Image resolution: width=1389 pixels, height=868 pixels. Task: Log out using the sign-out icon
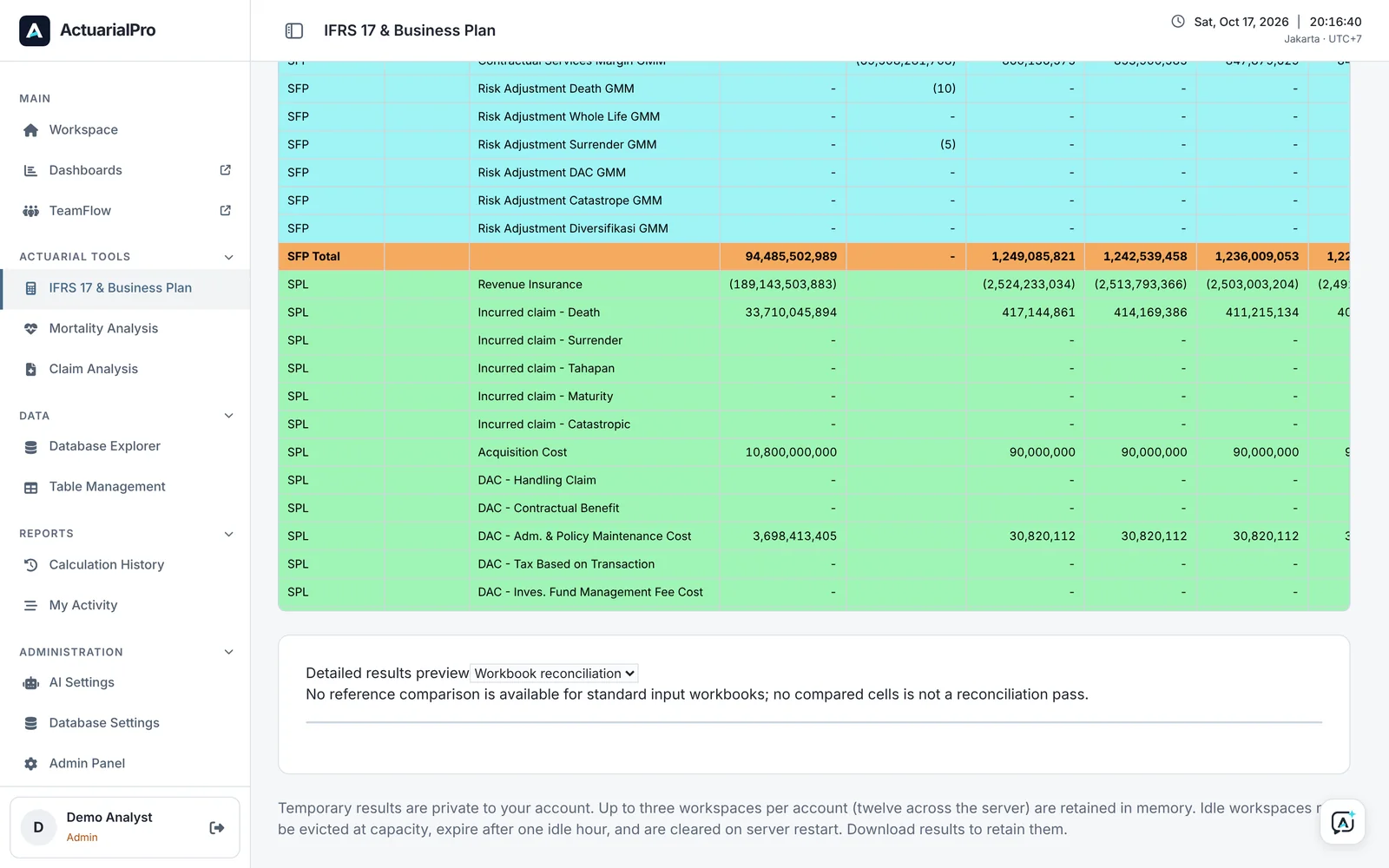217,828
